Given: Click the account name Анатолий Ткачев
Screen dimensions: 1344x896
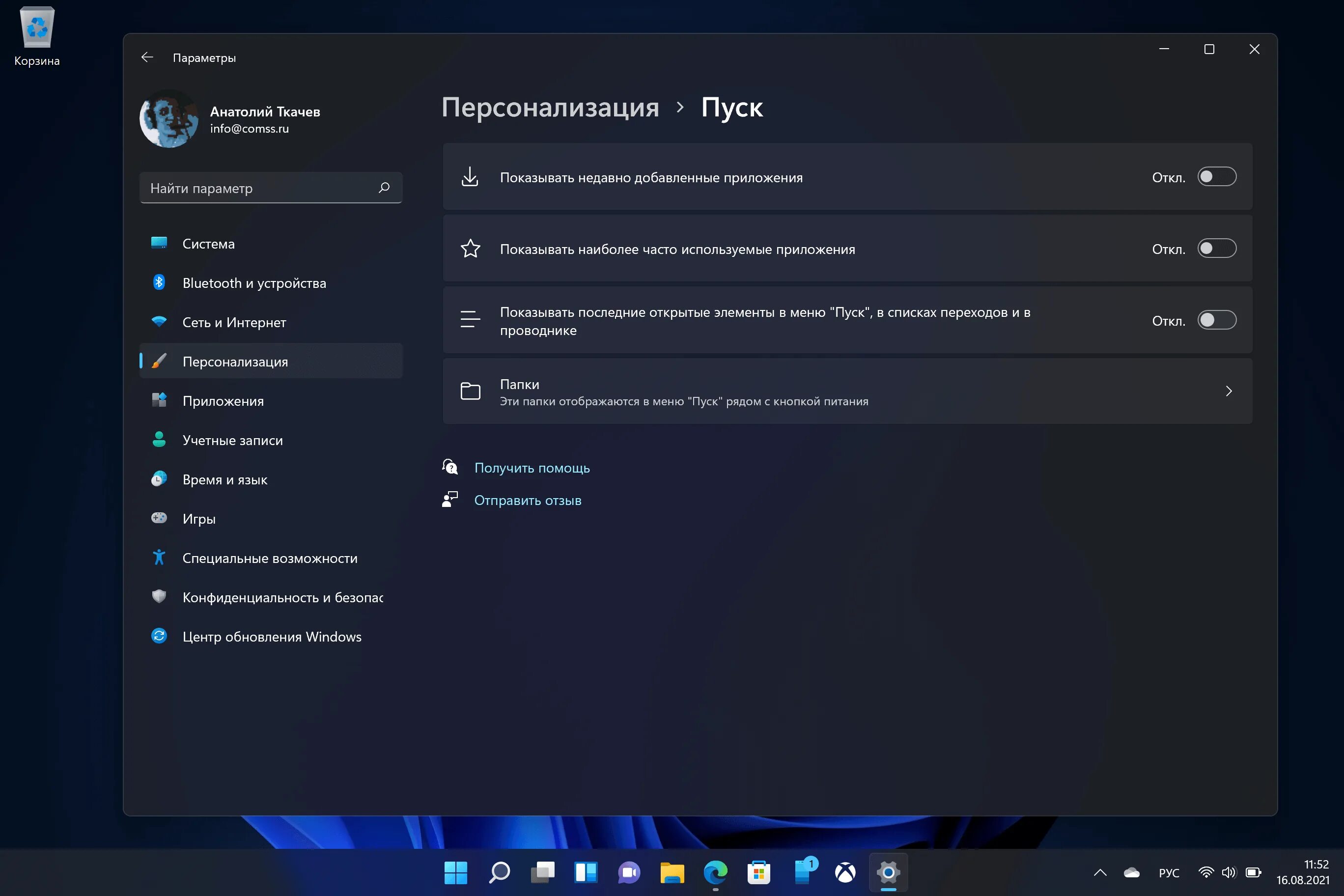Looking at the screenshot, I should pyautogui.click(x=265, y=112).
